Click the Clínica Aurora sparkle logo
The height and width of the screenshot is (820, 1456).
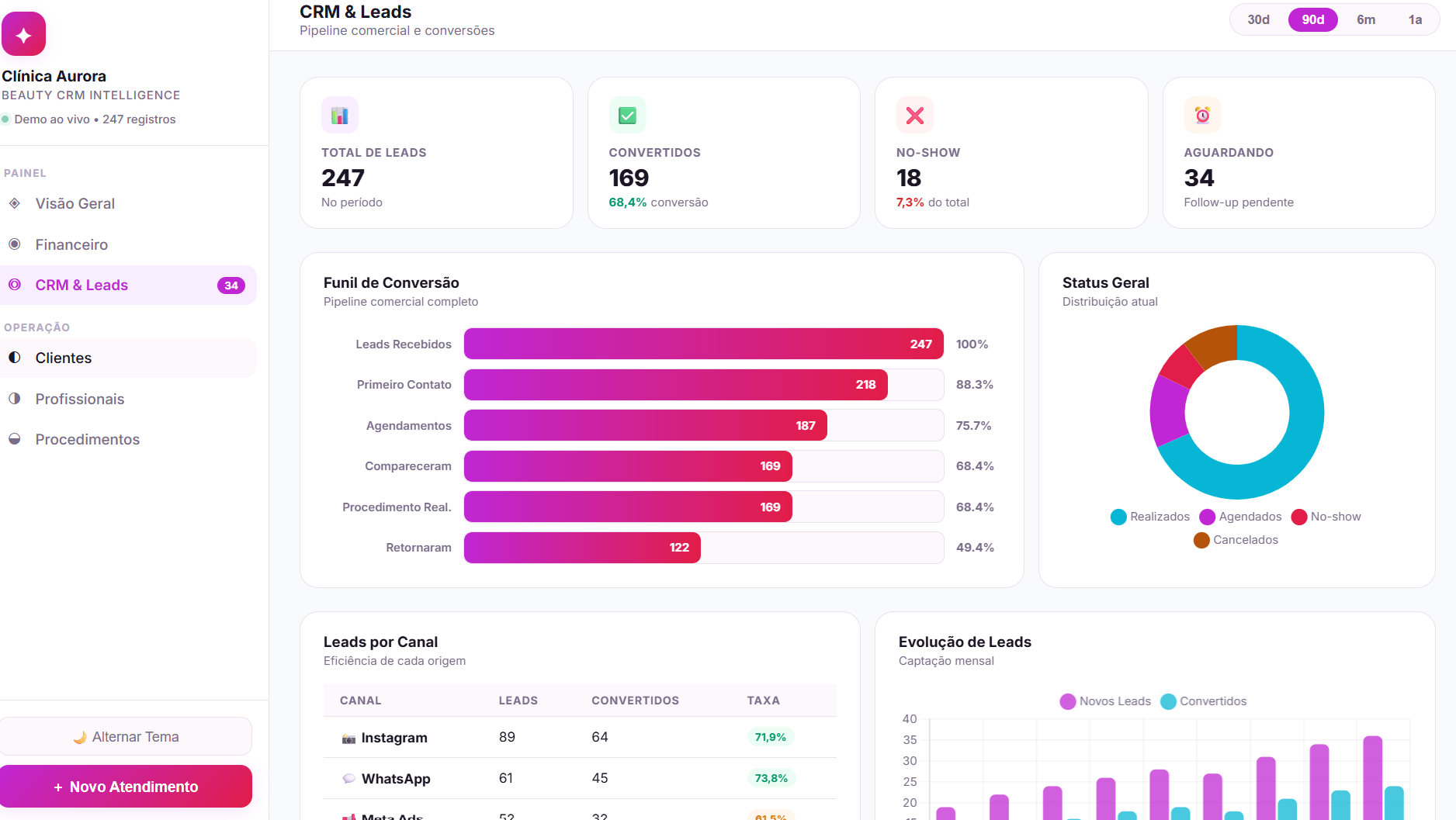point(23,33)
